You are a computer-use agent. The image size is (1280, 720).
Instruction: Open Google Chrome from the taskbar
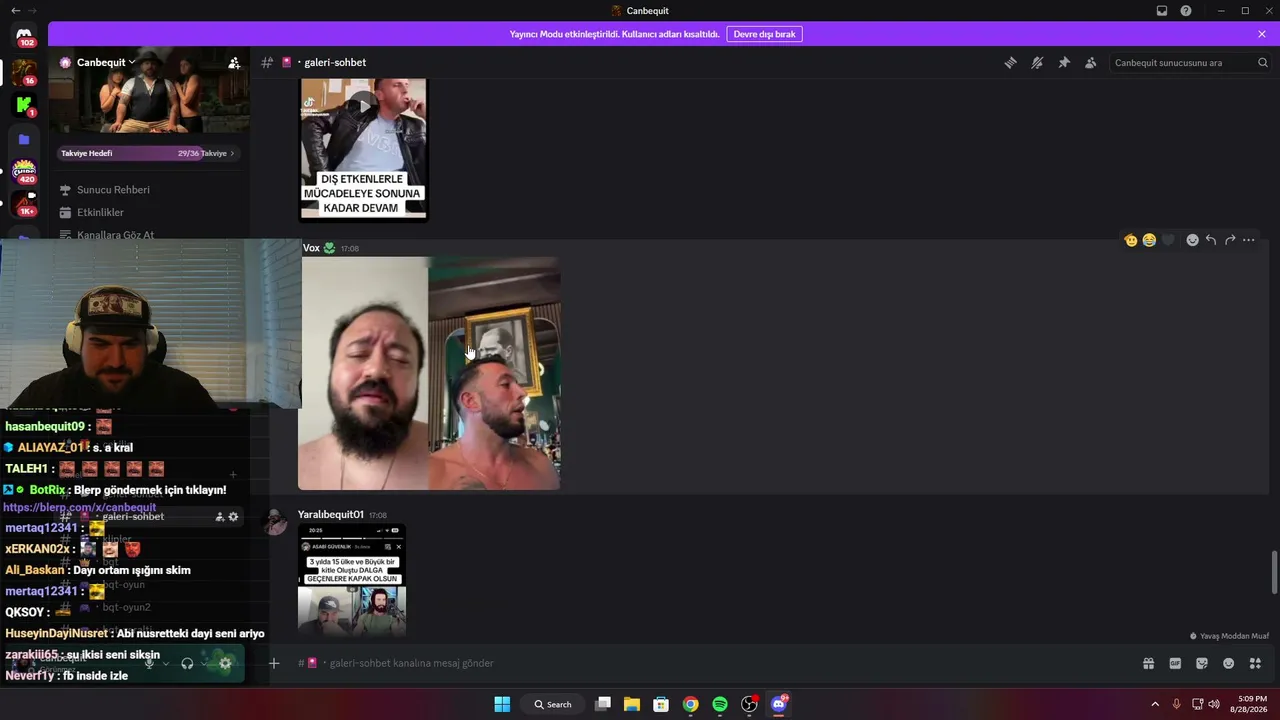click(690, 704)
